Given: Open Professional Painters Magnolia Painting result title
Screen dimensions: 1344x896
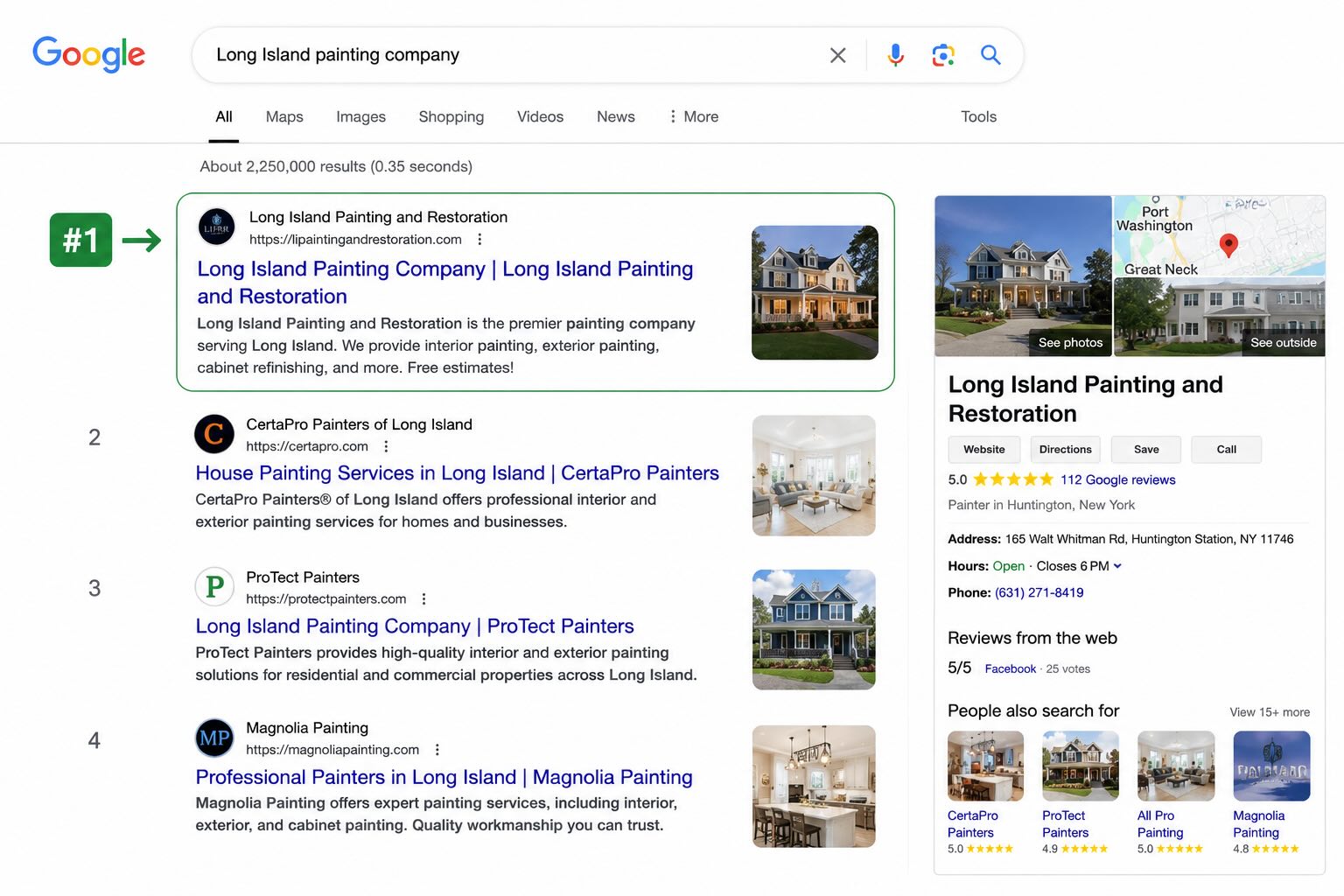Looking at the screenshot, I should pos(444,777).
